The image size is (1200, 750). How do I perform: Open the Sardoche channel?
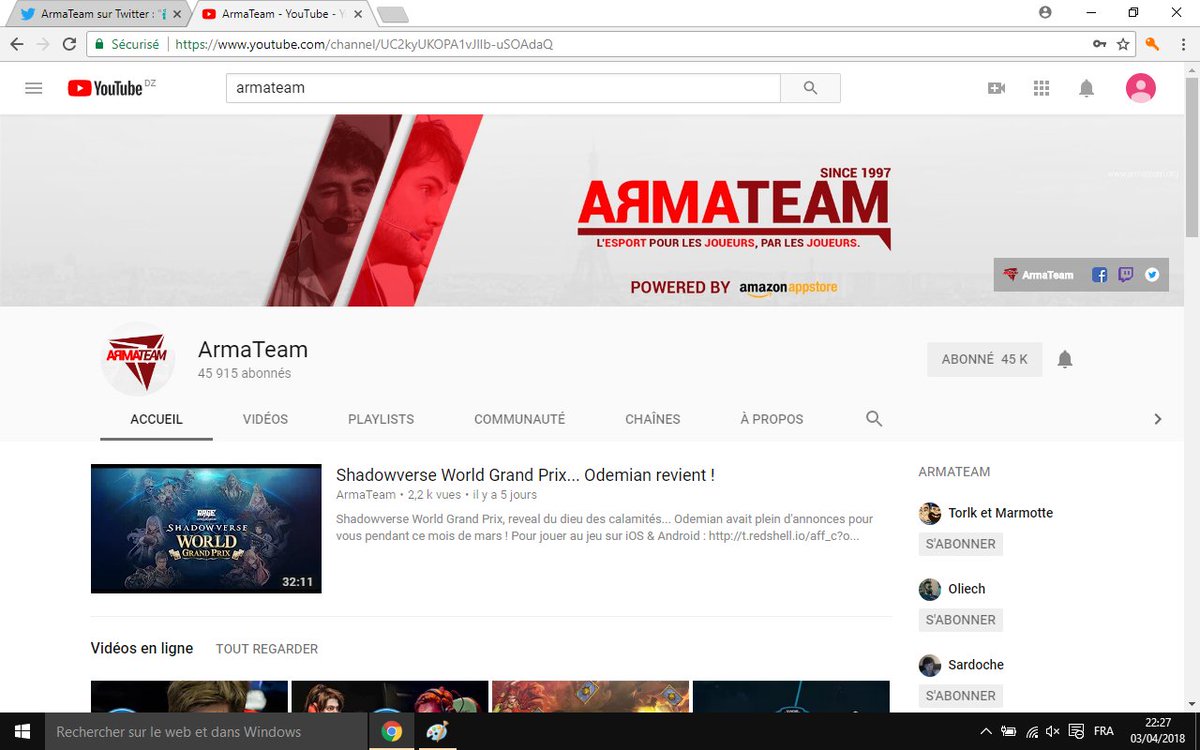(976, 665)
